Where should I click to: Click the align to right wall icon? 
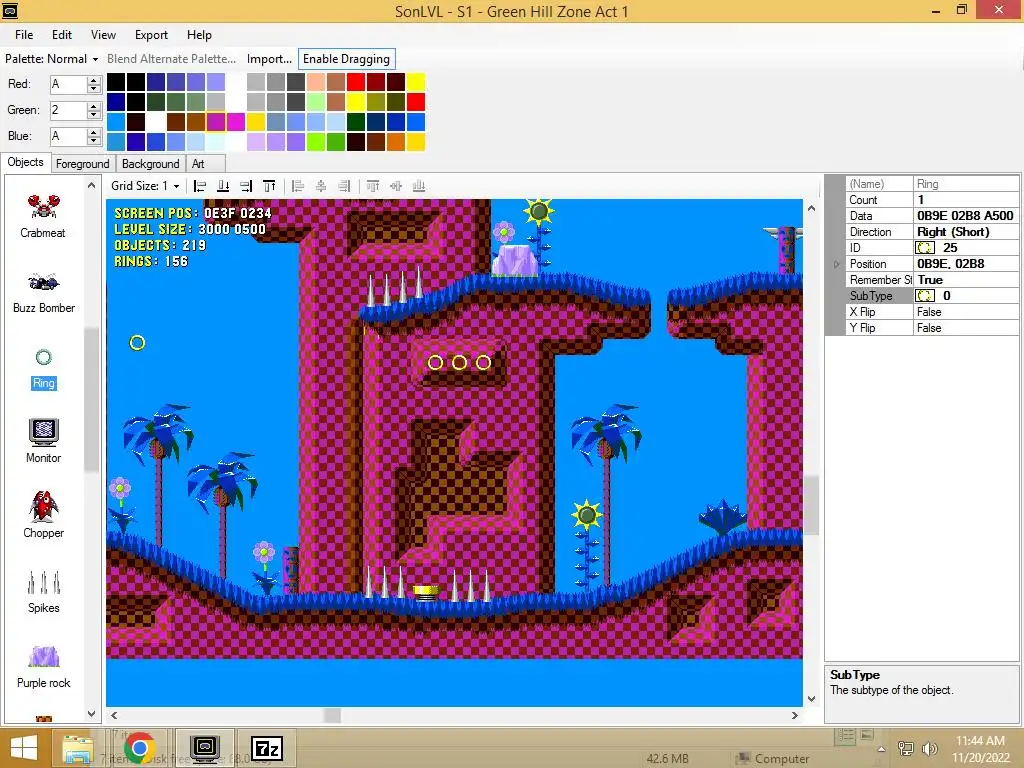pos(246,186)
